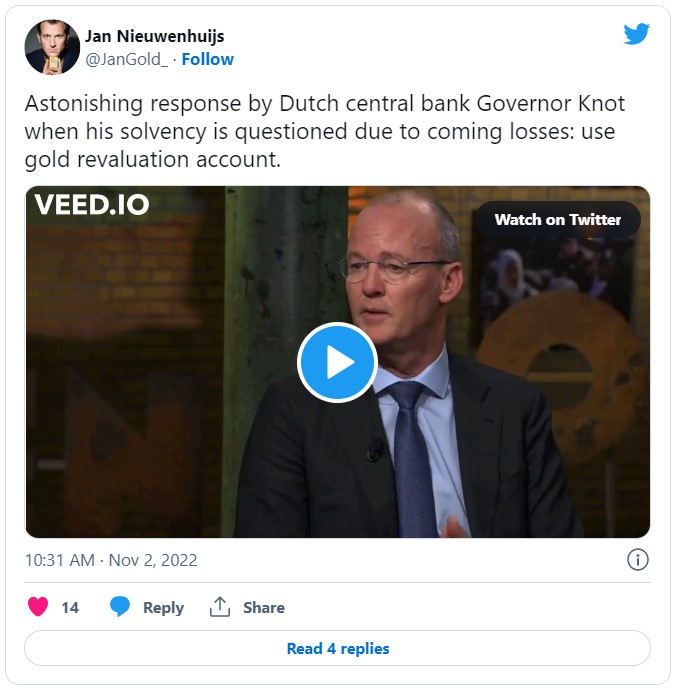Like the tweet with the heart icon

38,607
